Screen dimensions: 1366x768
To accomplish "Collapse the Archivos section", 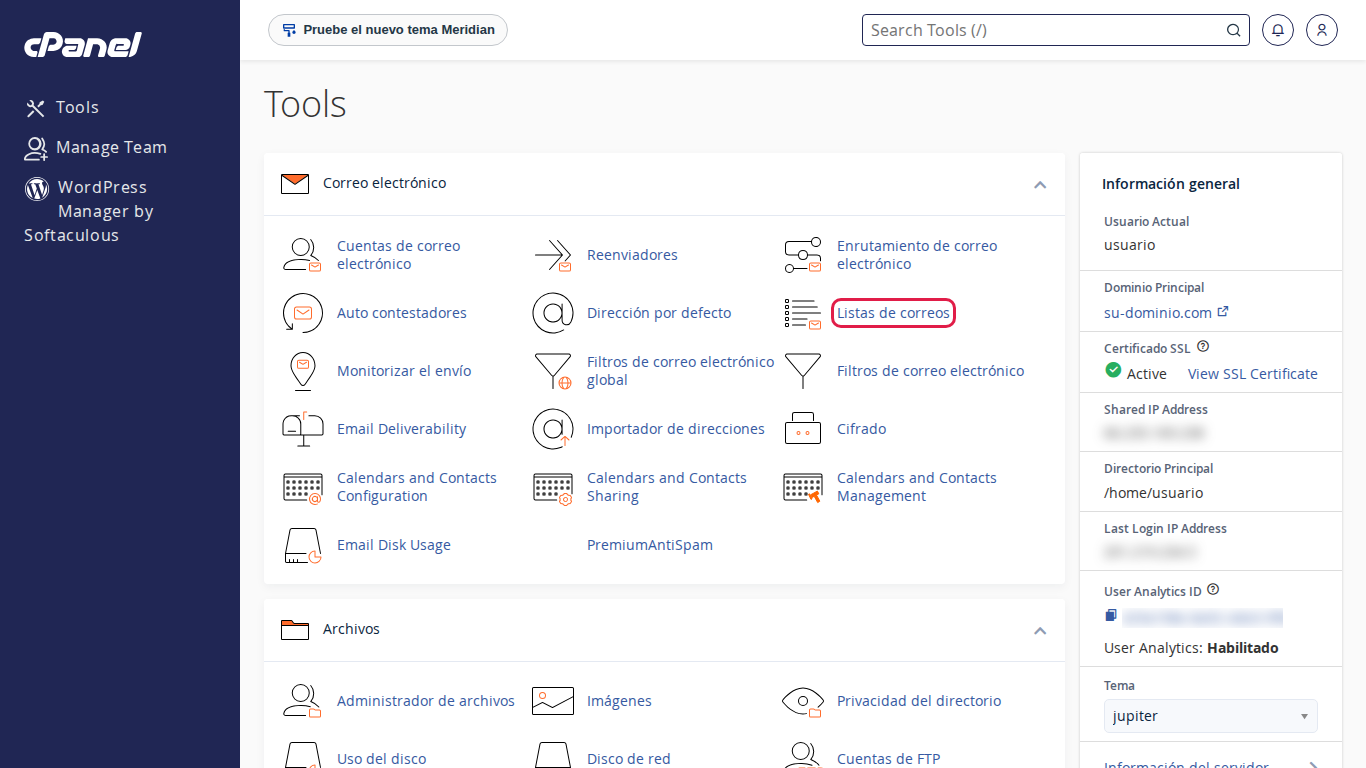I will click(1040, 630).
